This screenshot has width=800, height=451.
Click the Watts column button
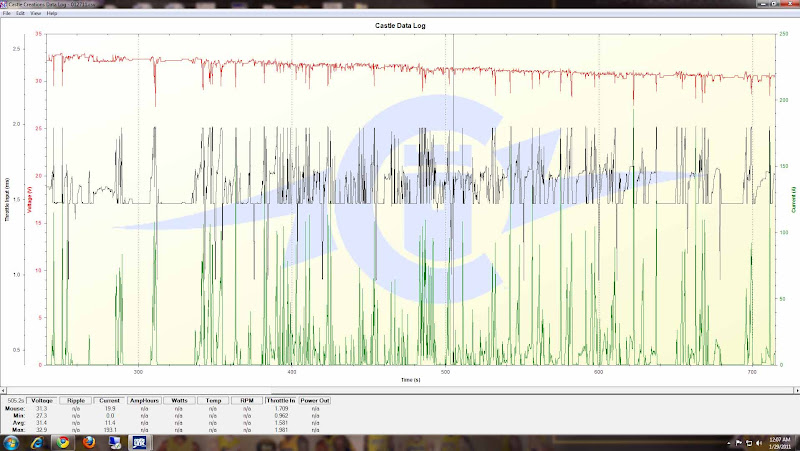click(179, 400)
